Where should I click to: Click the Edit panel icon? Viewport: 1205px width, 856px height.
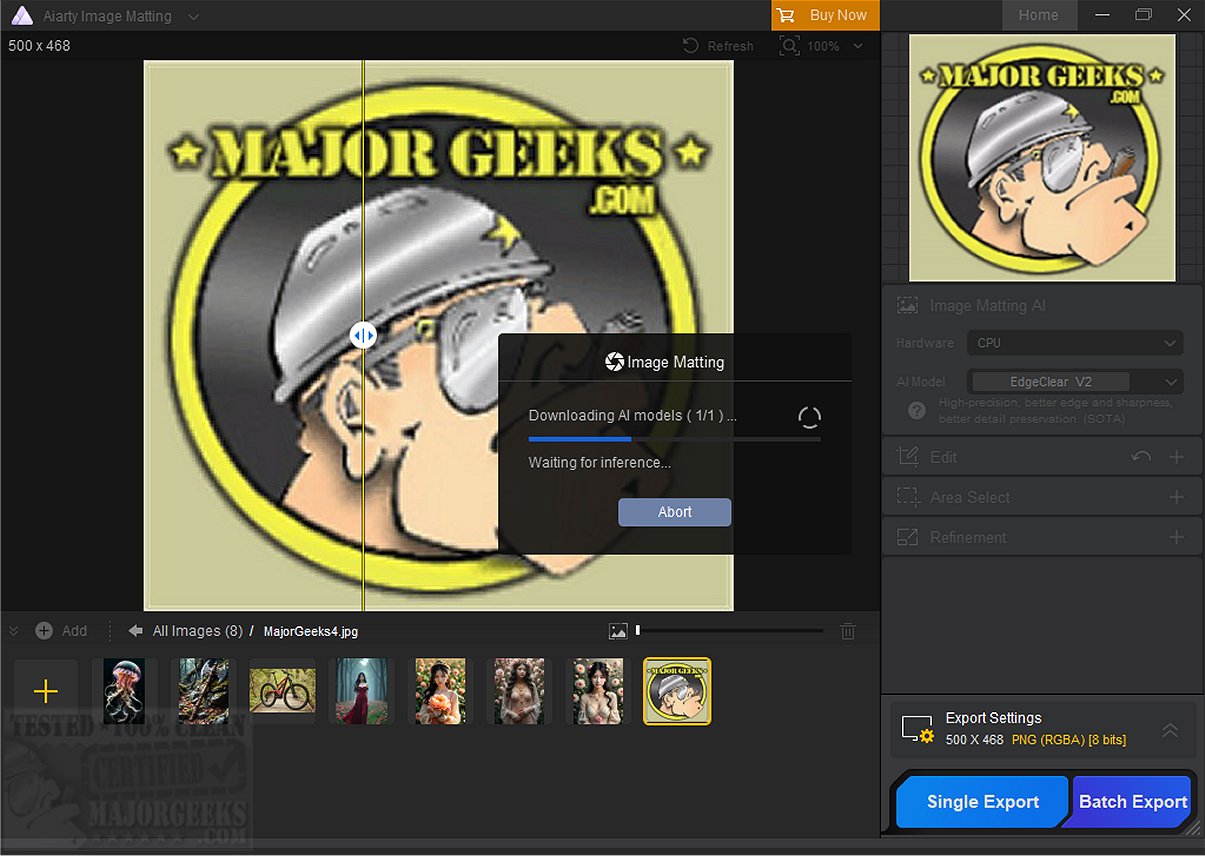[908, 457]
